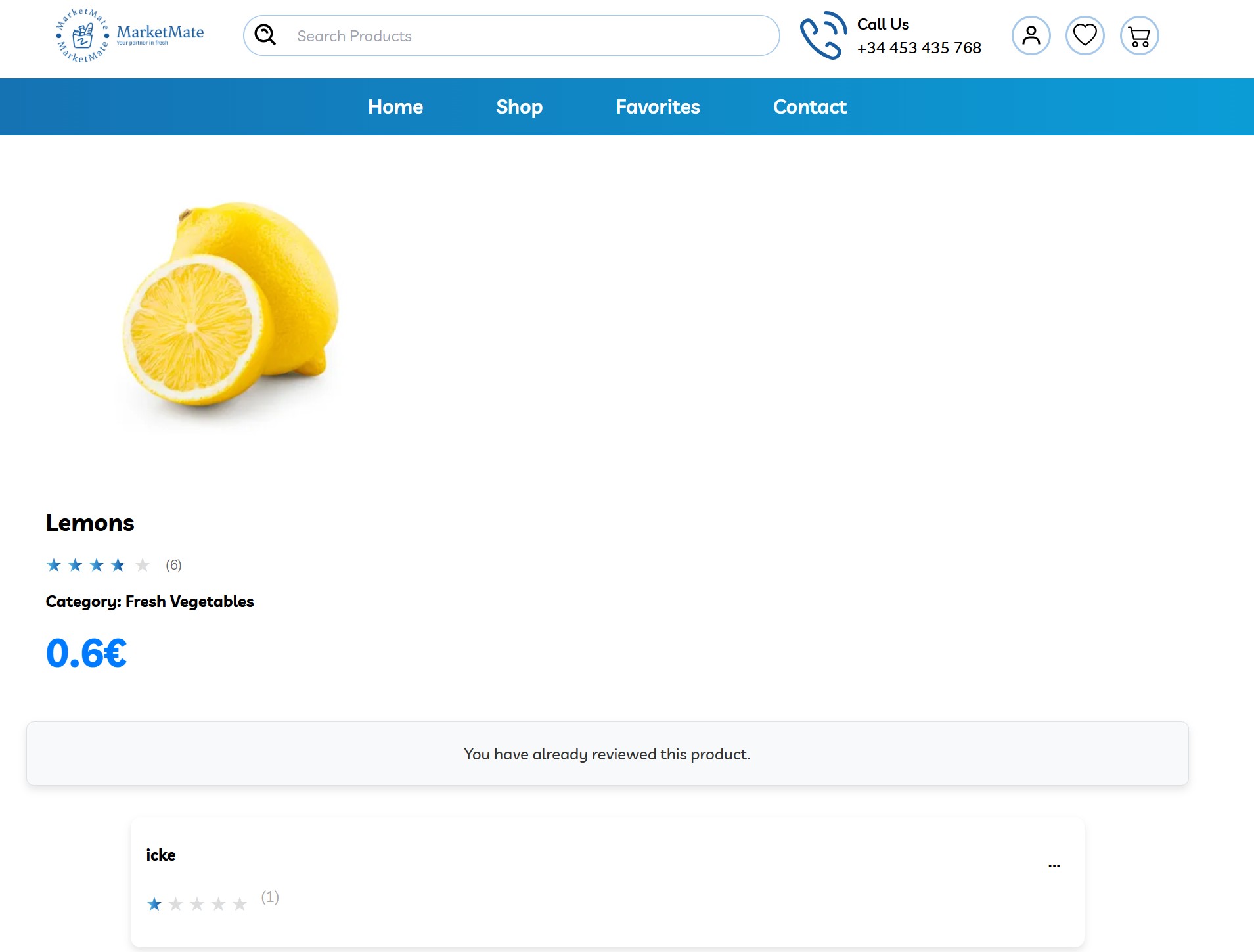Open the three-dot menu on icke's review
This screenshot has width=1254, height=952.
coord(1054,866)
